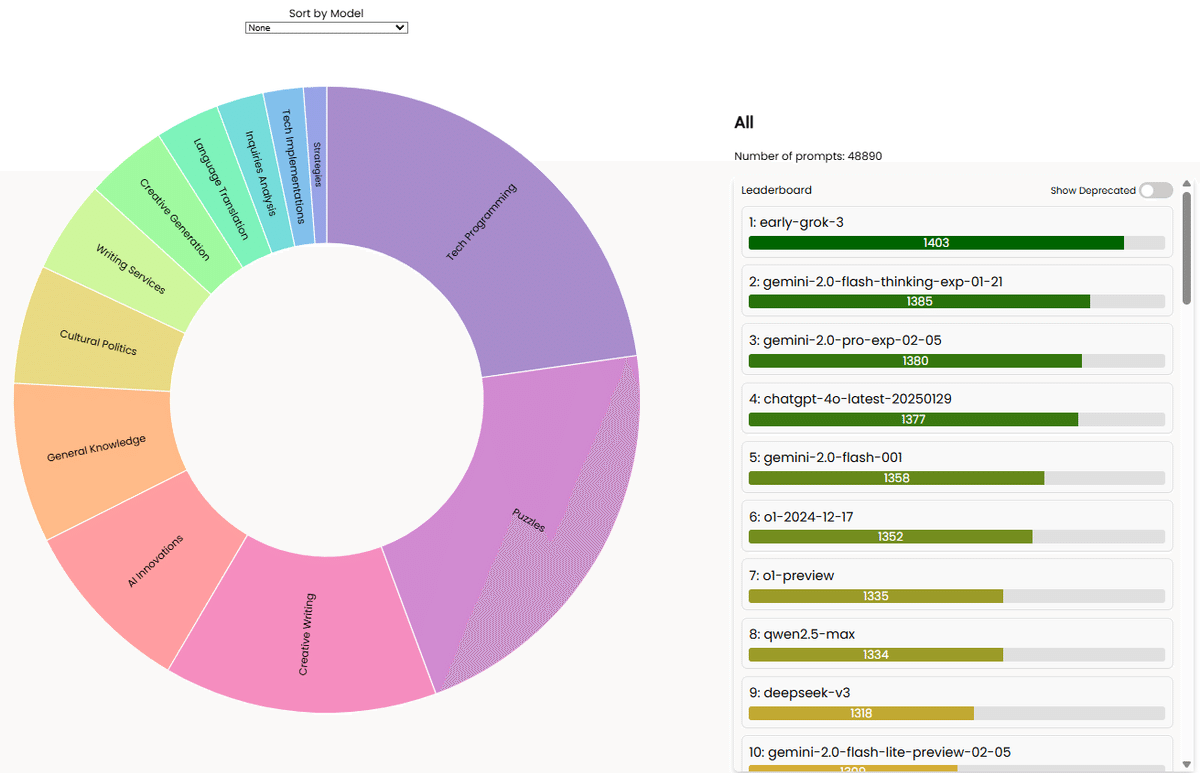Toggle the Show Deprecated switch
This screenshot has width=1200, height=773.
pos(1155,190)
